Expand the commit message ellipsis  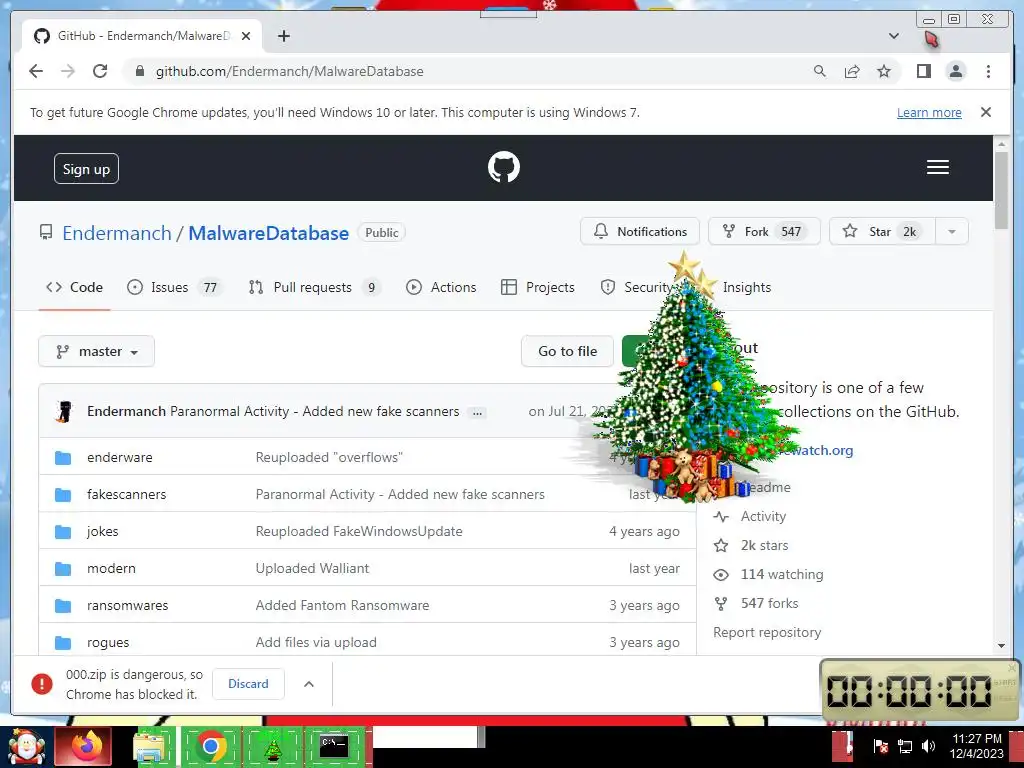[x=477, y=413]
